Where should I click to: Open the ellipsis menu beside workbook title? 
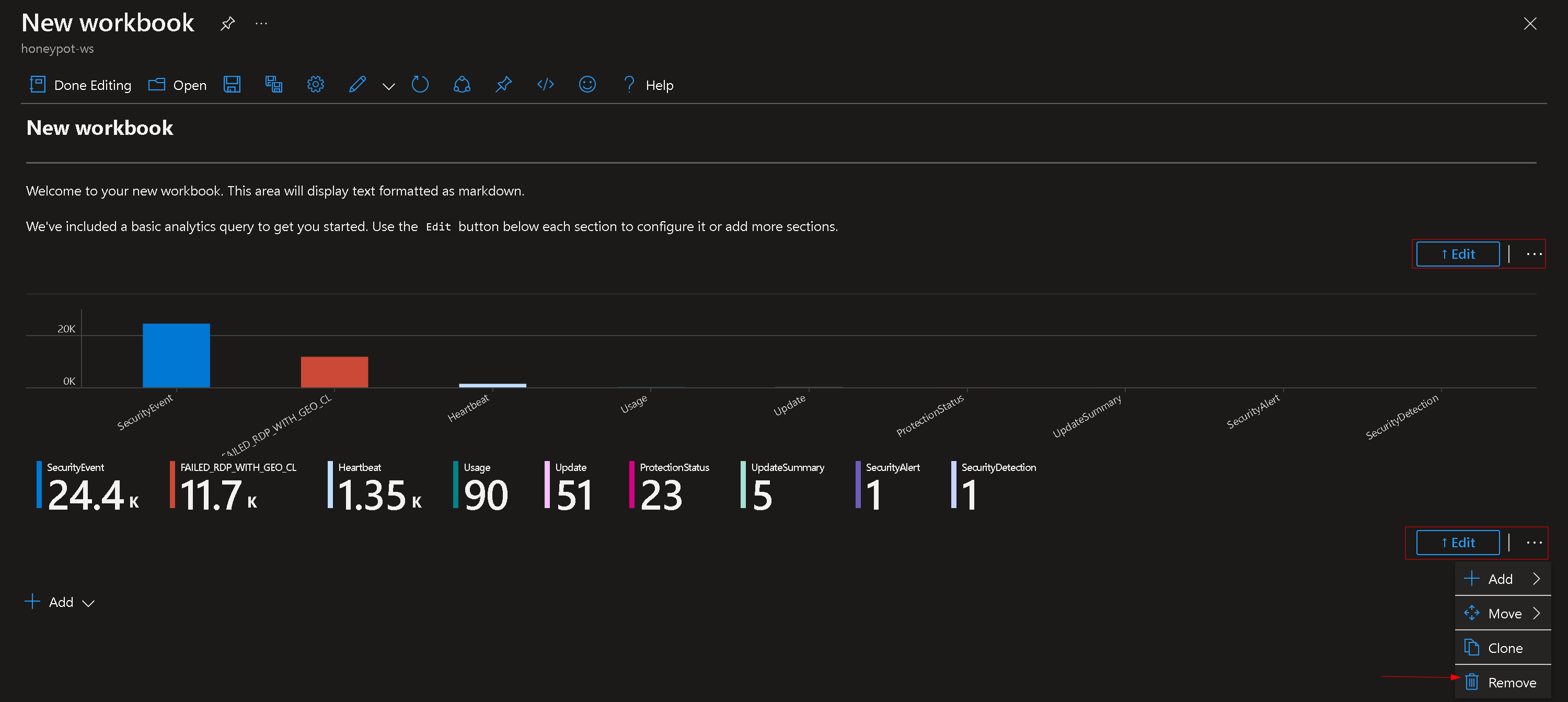261,24
